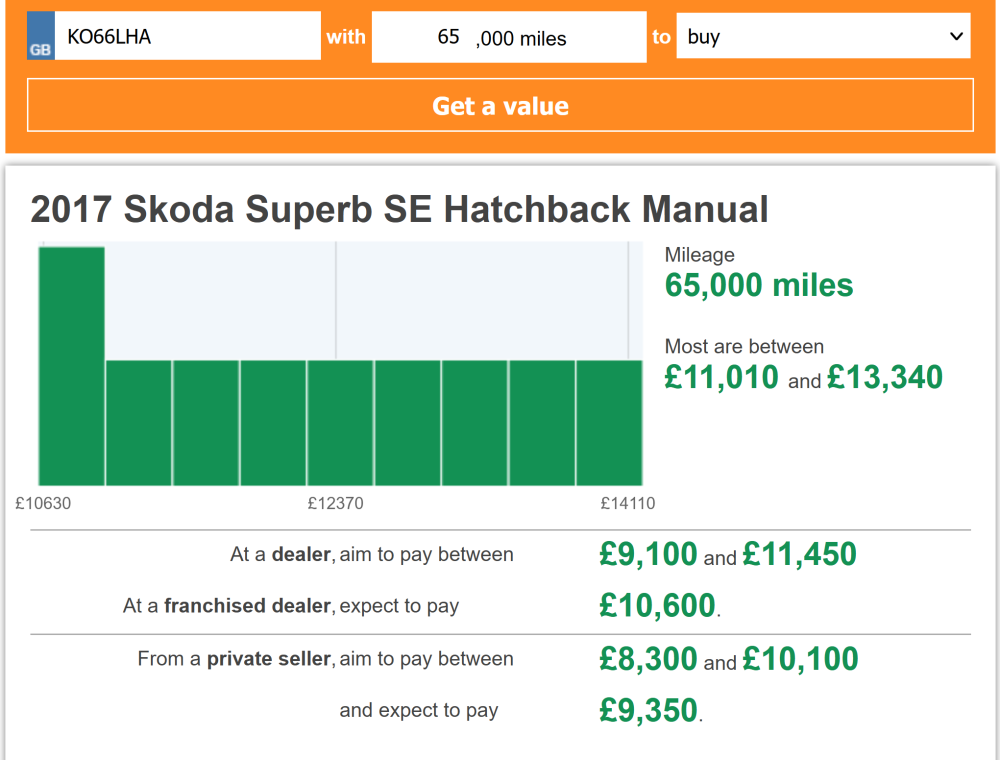Click the 65,000 miles mileage value
This screenshot has width=1000, height=760.
(x=759, y=285)
